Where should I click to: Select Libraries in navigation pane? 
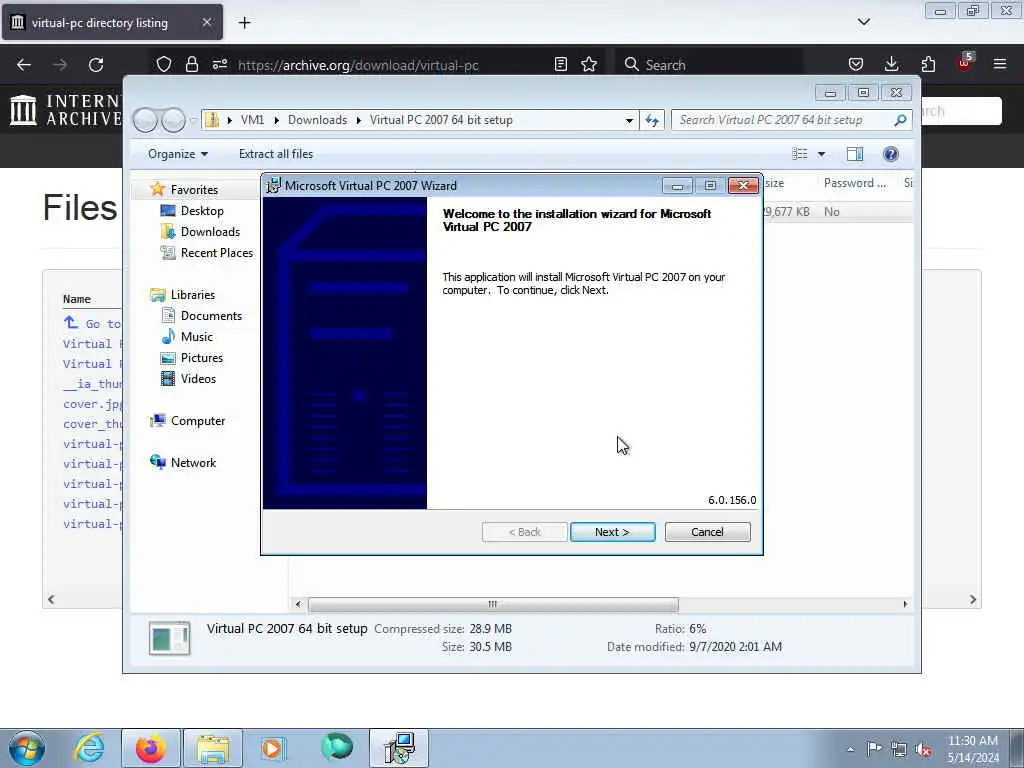pyautogui.click(x=192, y=295)
